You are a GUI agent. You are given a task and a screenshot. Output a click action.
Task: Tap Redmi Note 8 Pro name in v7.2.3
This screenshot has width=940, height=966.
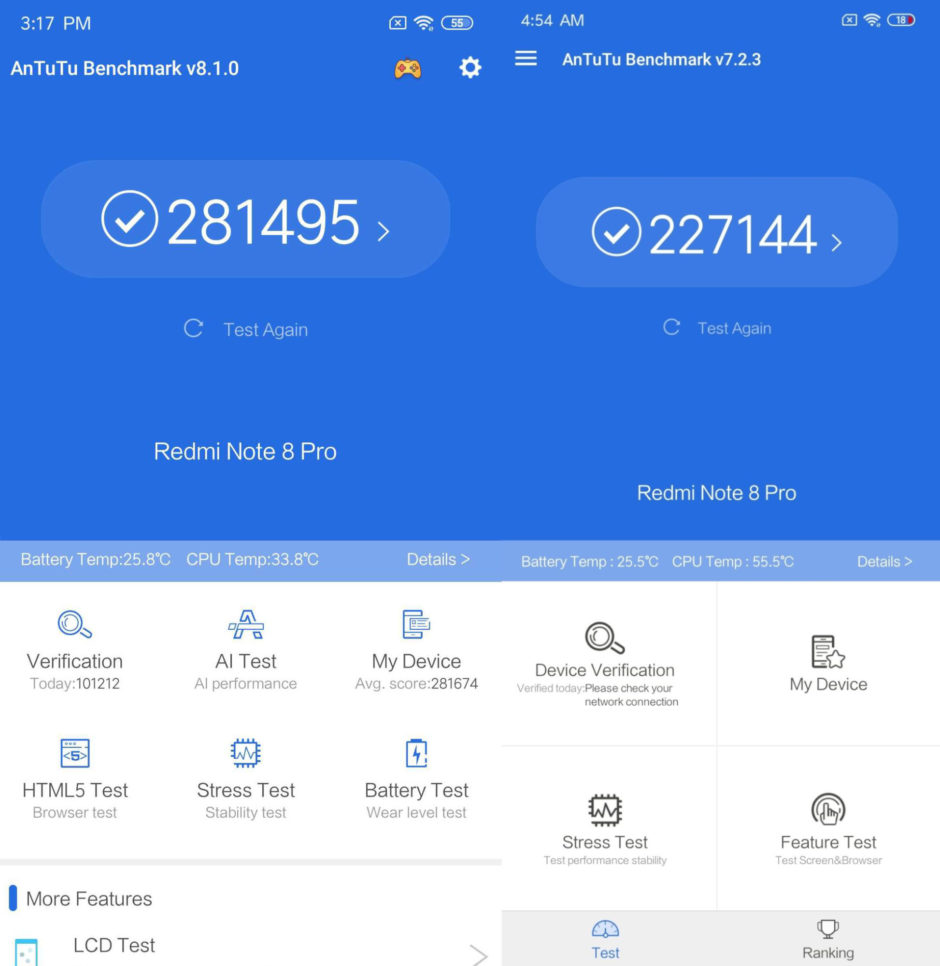tap(716, 493)
